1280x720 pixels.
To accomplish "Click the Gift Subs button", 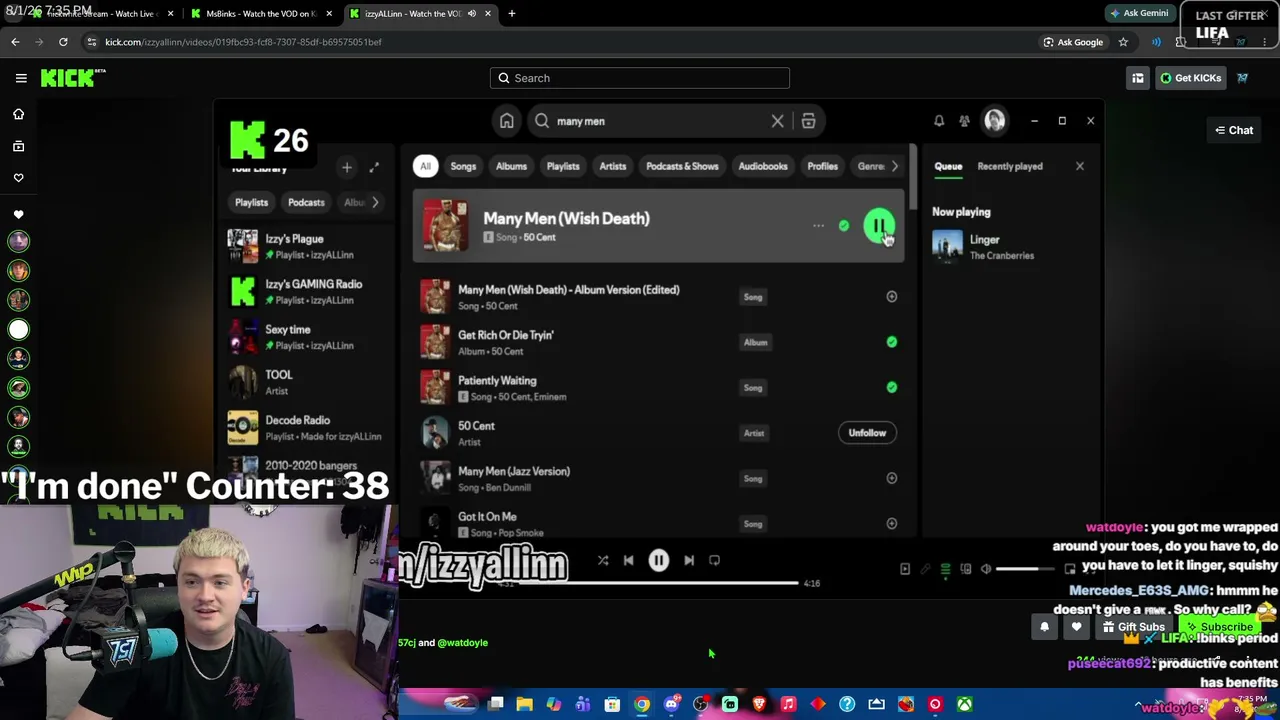I will tap(1134, 627).
